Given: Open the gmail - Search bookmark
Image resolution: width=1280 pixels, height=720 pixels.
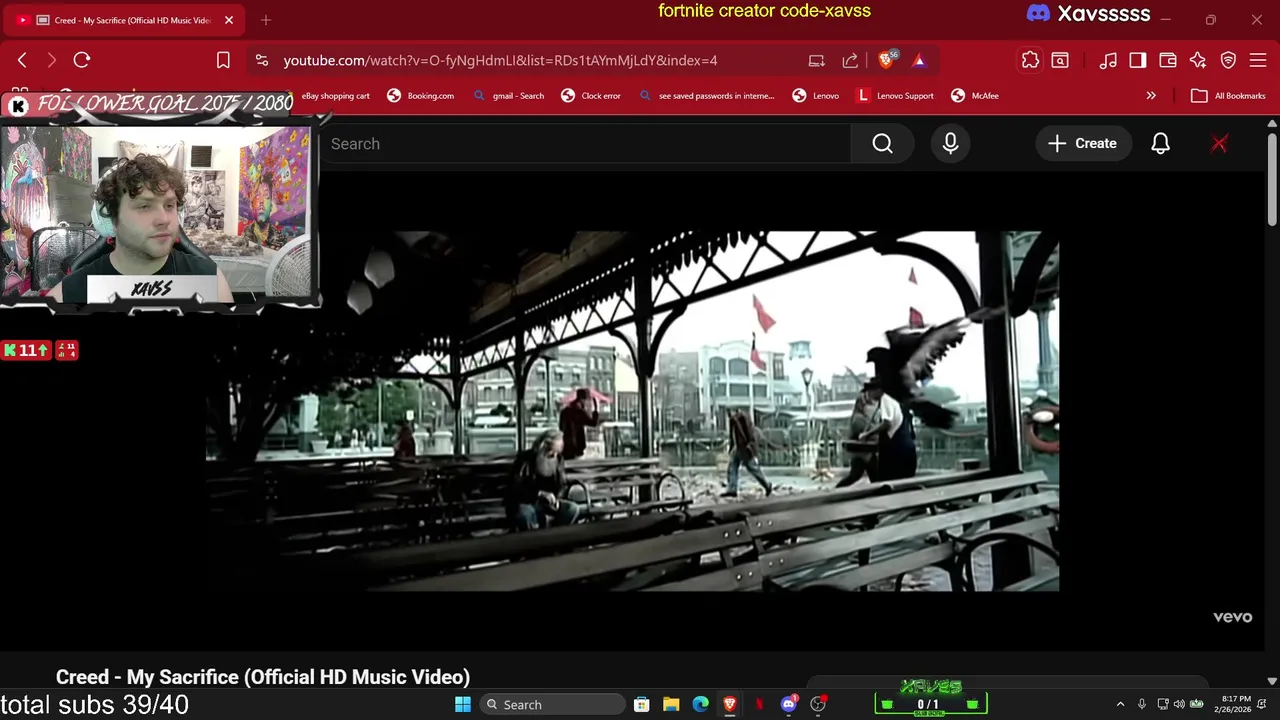Looking at the screenshot, I should click(508, 96).
